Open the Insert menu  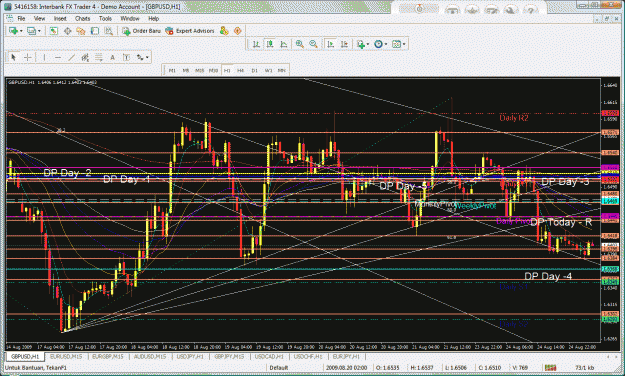tap(60, 18)
